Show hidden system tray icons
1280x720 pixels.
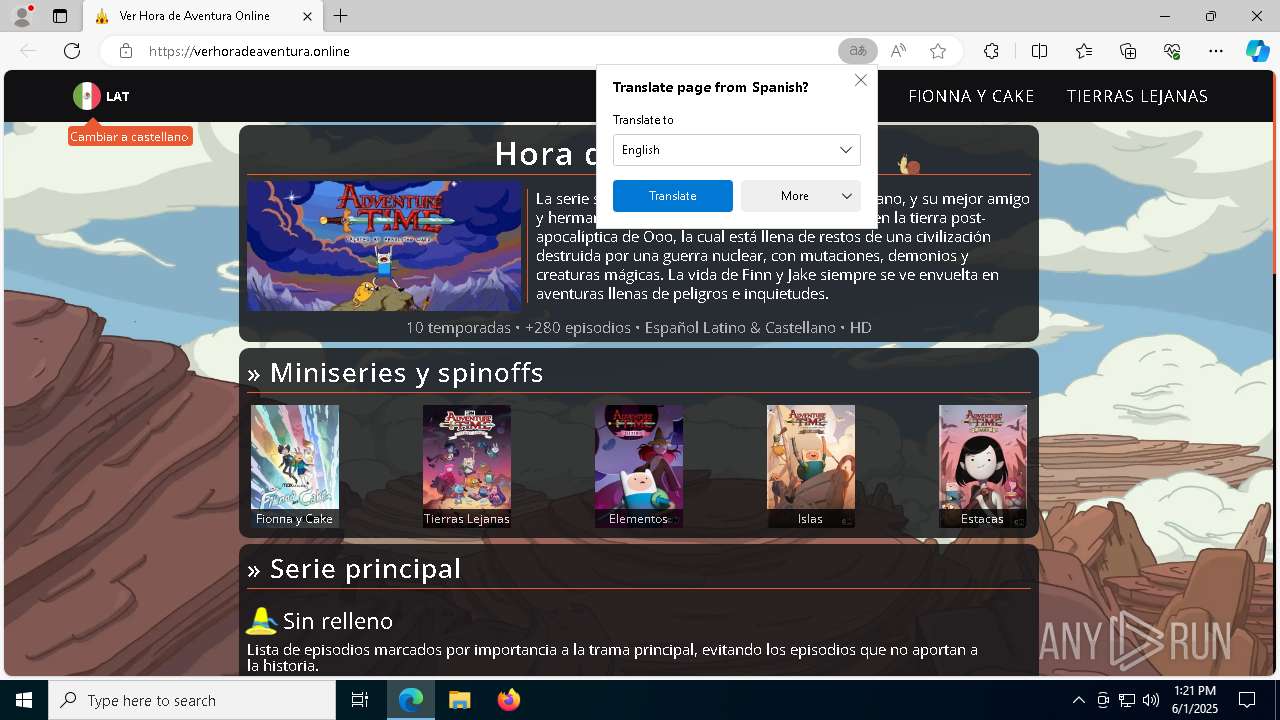(x=1078, y=700)
